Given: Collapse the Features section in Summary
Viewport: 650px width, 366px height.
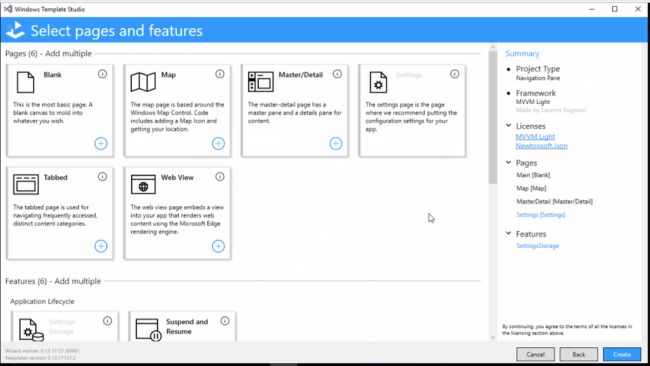Looking at the screenshot, I should pos(508,233).
